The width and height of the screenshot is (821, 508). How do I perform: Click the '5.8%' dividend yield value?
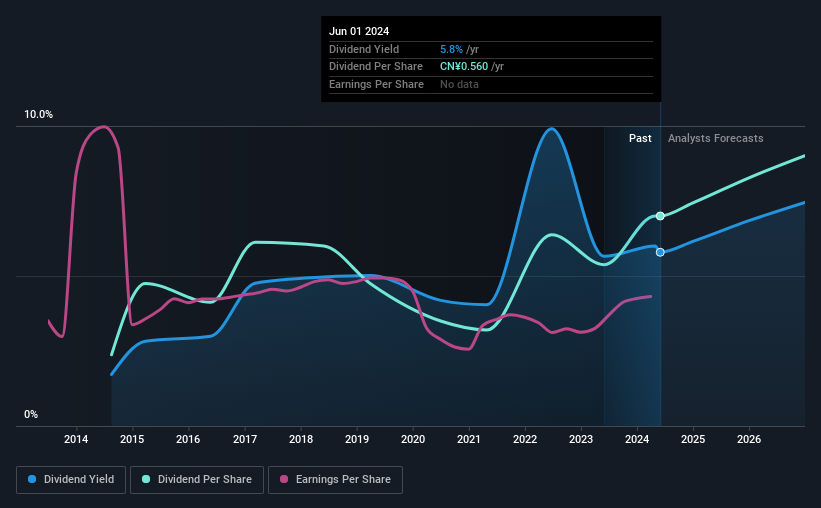point(451,49)
